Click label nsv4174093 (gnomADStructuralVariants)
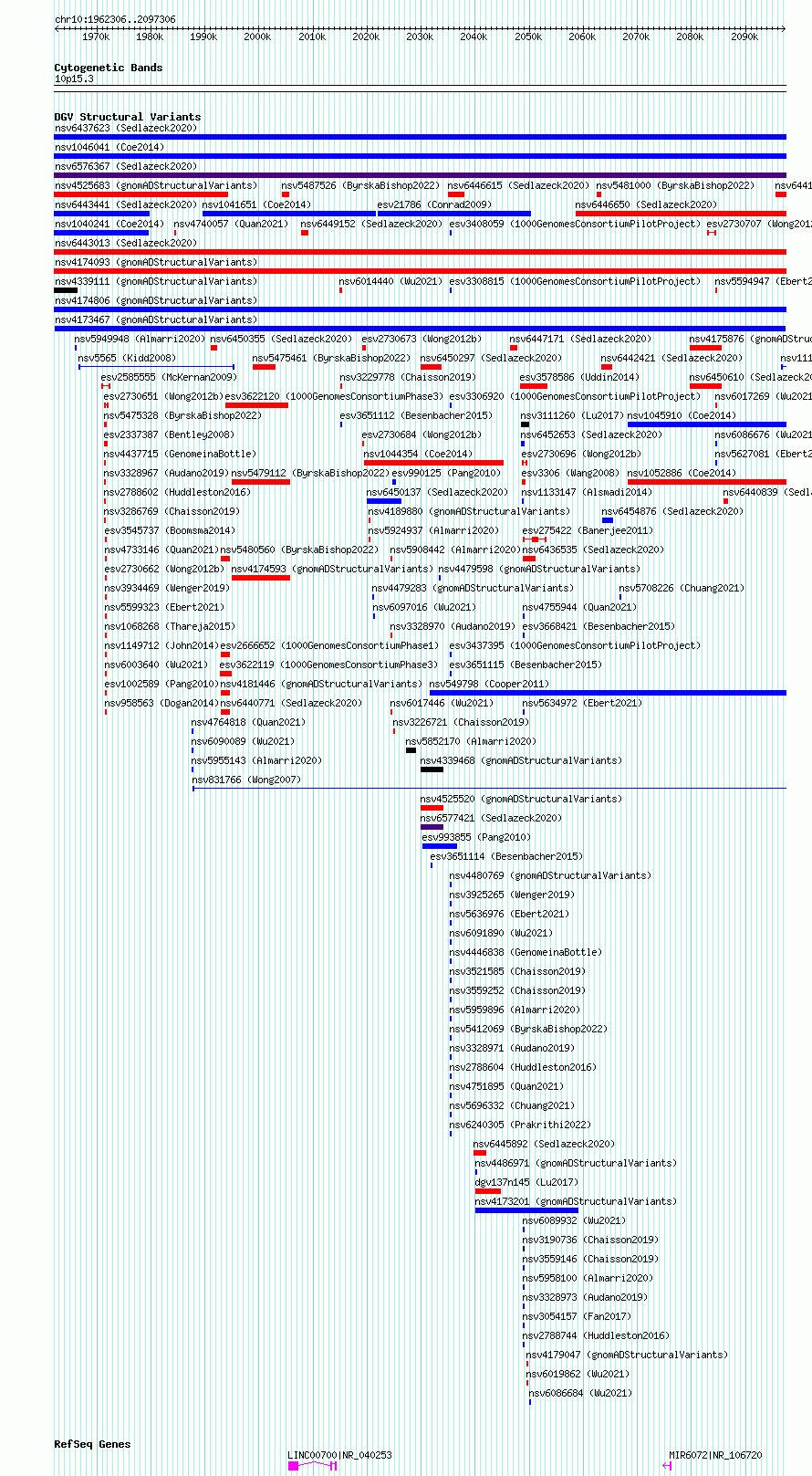Image resolution: width=812 pixels, height=1476 pixels. click(156, 263)
